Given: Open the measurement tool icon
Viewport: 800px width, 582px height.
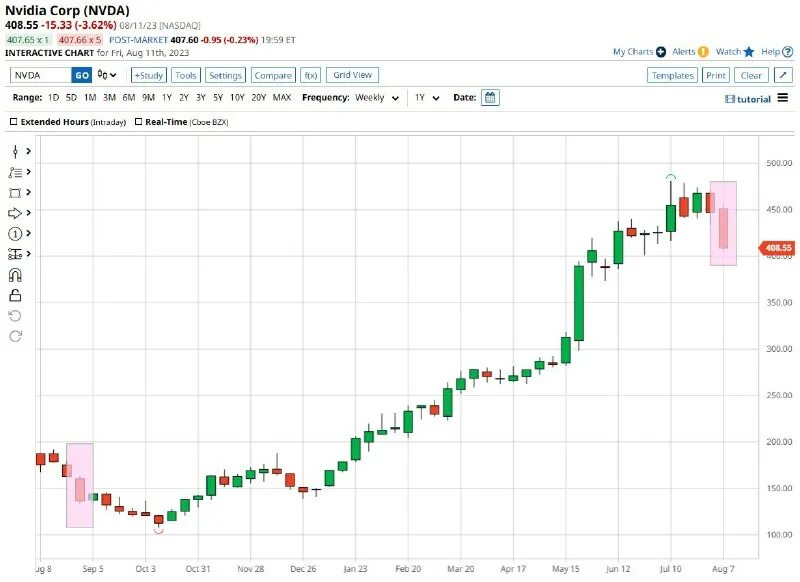Looking at the screenshot, I should pos(15,254).
